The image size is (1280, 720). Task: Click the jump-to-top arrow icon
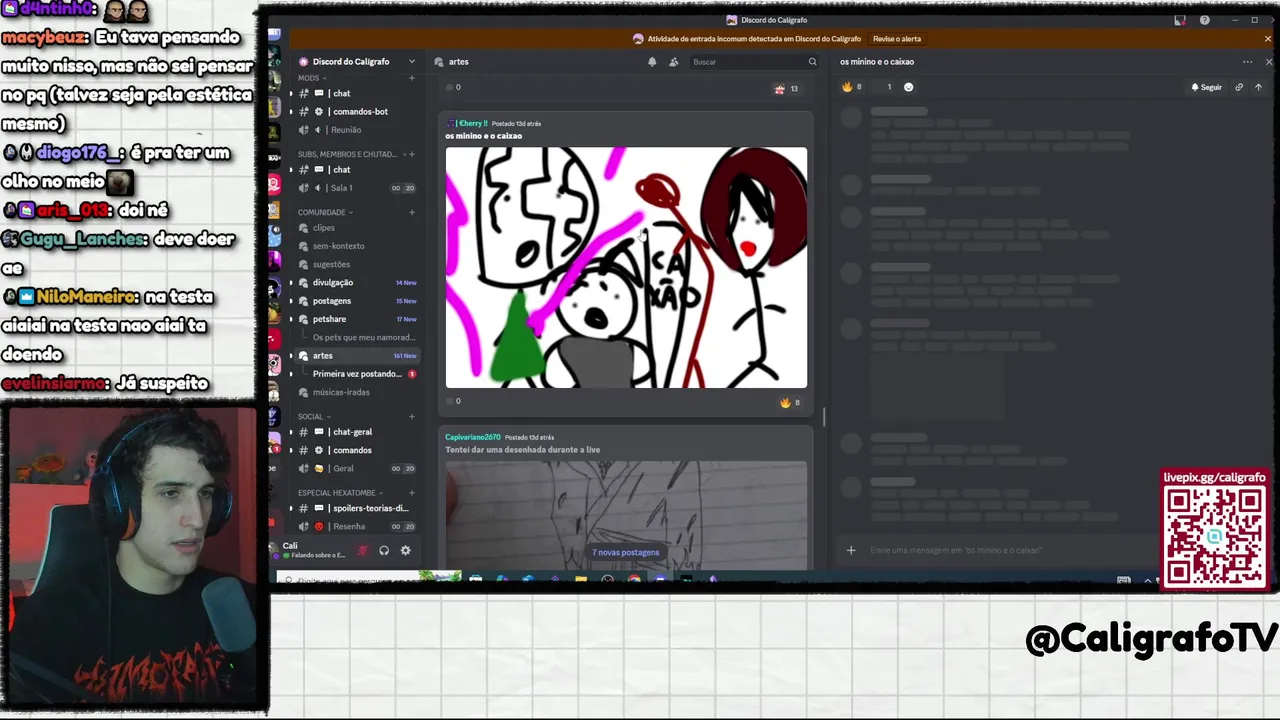1258,87
